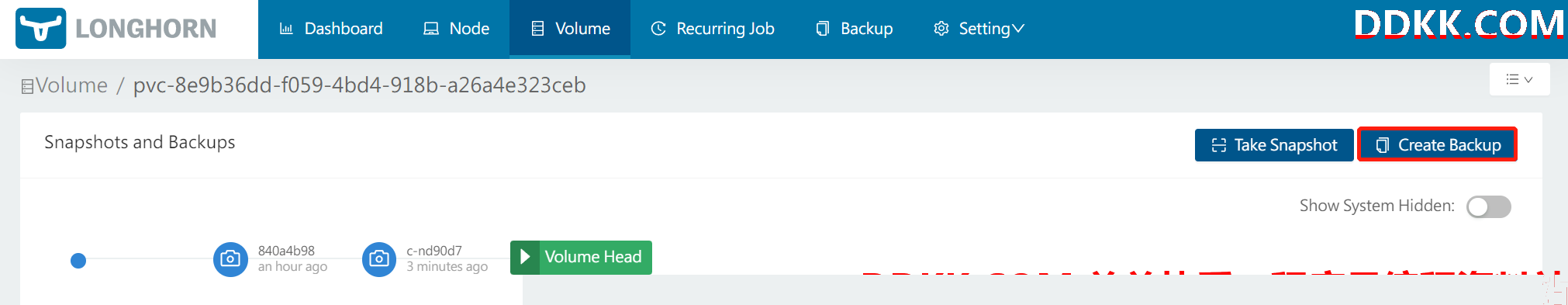Select the Volume Head label

tap(592, 257)
